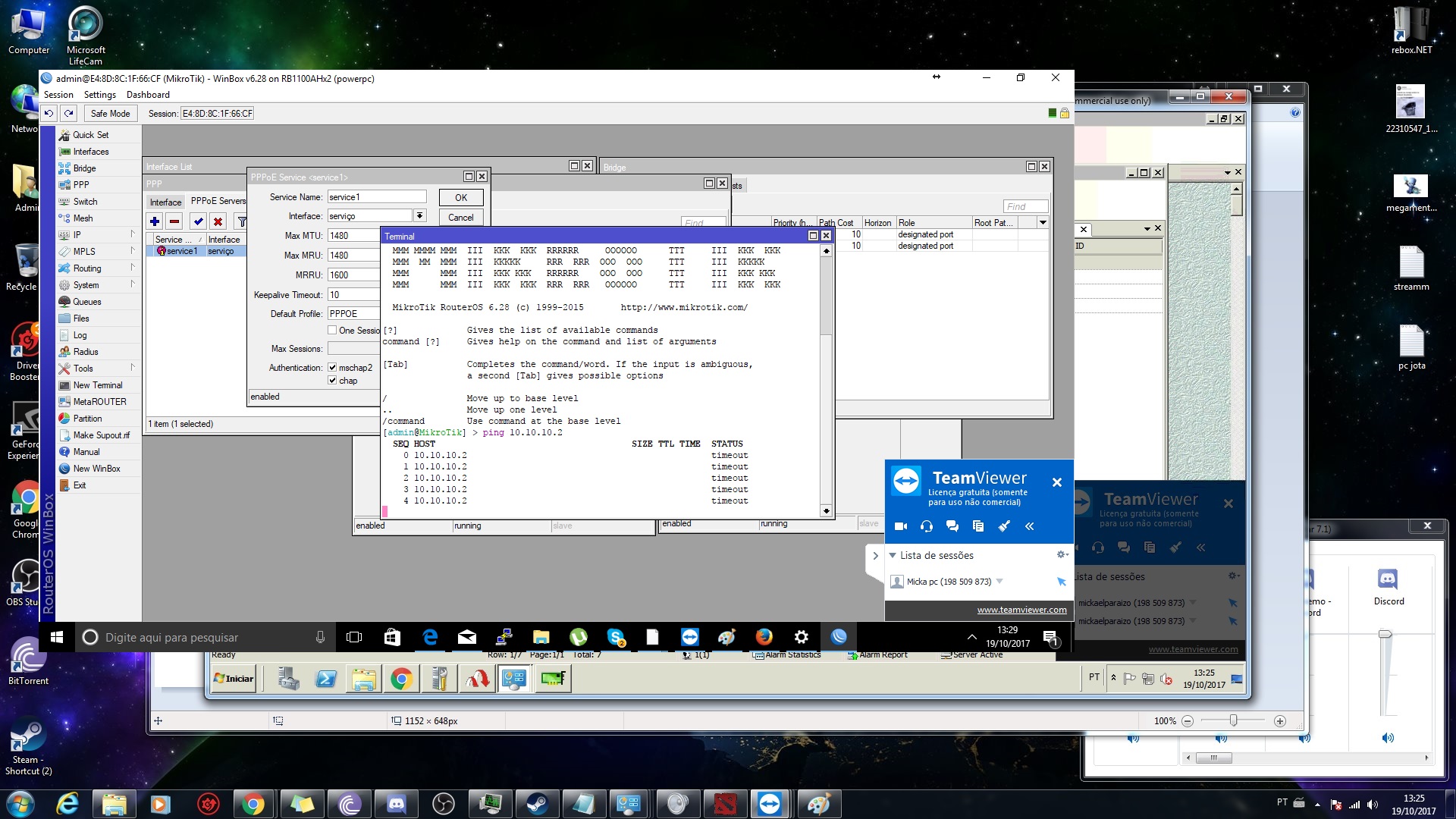Viewport: 1456px width, 819px height.
Task: Collapse the Lista de sessões section
Action: [x=893, y=556]
